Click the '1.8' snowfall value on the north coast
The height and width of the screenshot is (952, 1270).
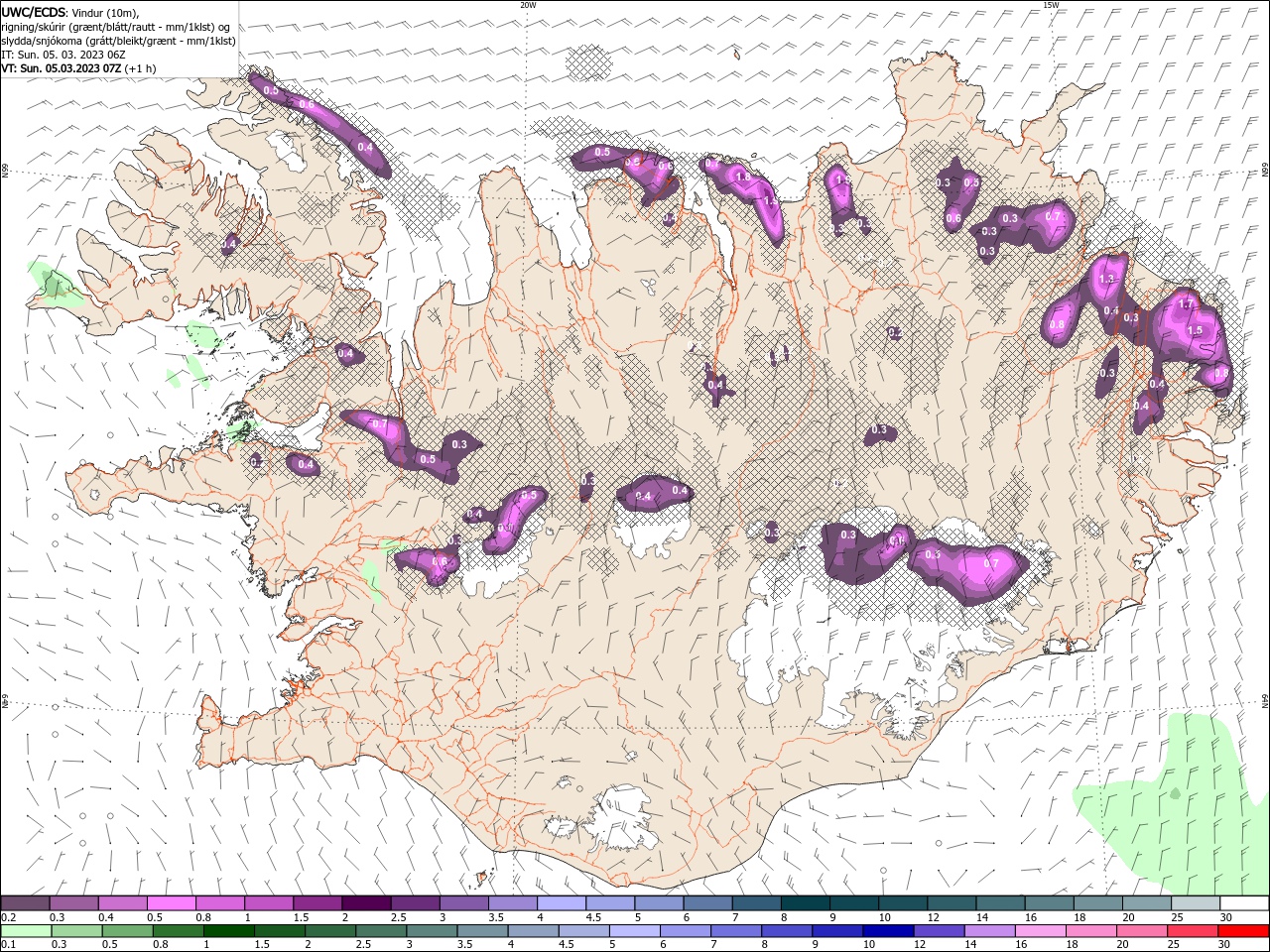(741, 177)
